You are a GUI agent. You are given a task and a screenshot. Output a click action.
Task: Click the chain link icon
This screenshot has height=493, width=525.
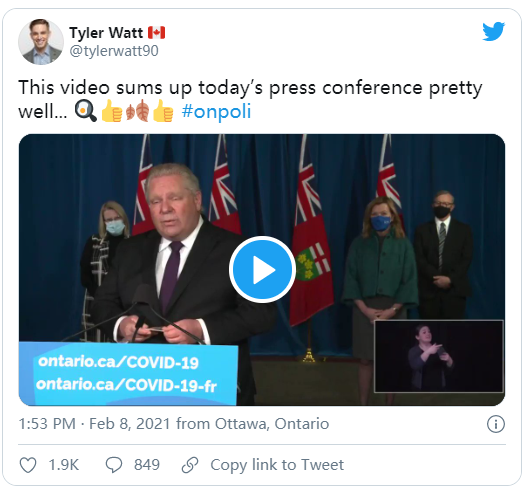pyautogui.click(x=190, y=465)
